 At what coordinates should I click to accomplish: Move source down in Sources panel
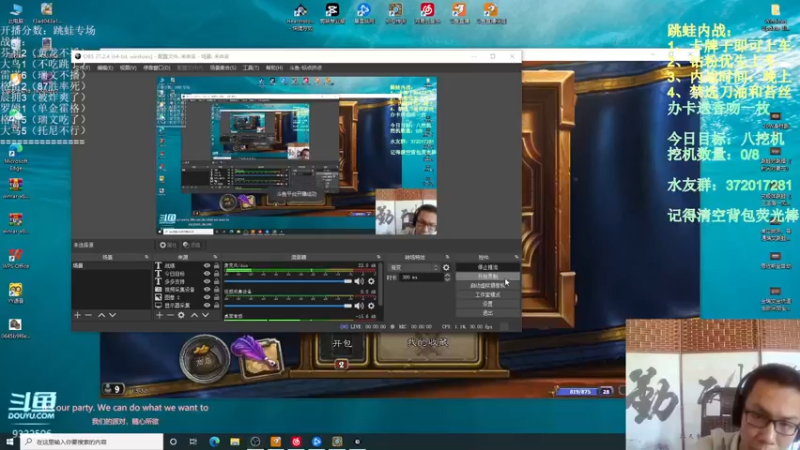point(205,315)
